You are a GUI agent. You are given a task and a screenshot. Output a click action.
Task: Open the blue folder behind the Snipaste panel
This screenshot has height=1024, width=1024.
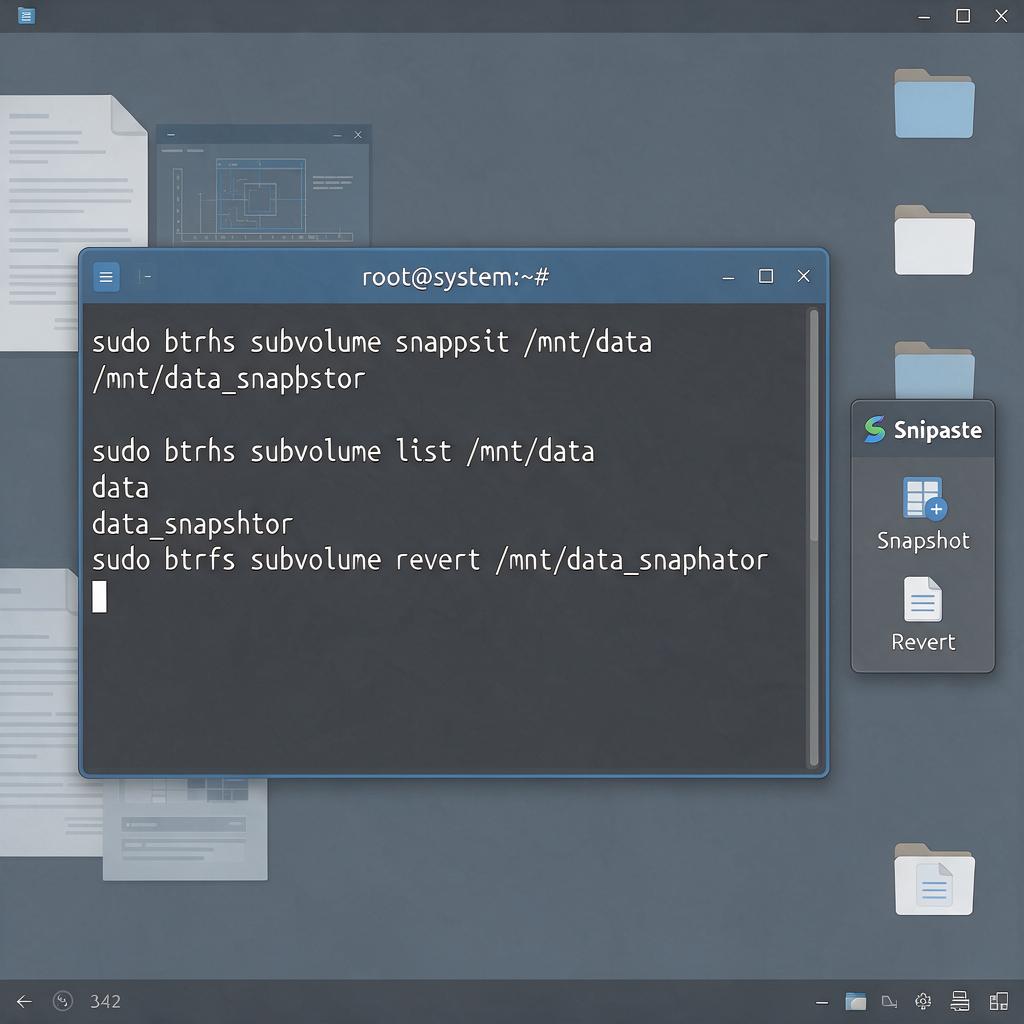934,370
